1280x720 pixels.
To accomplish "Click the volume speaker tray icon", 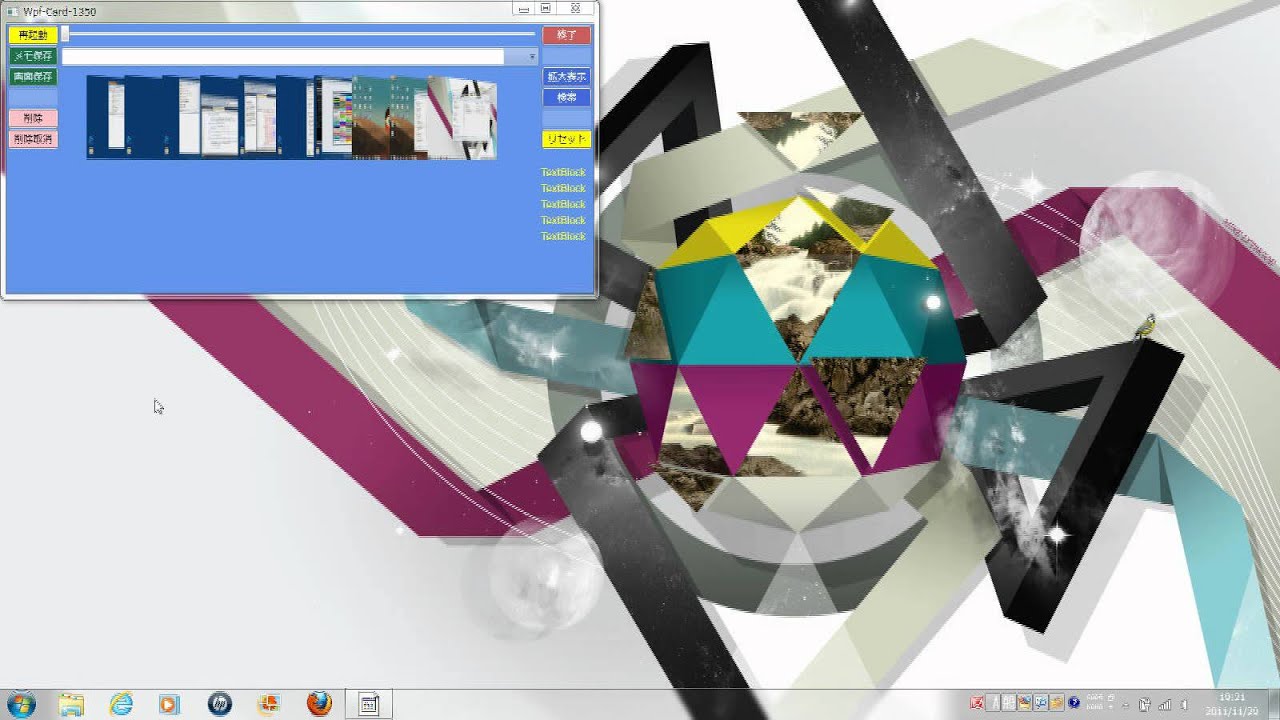I will click(x=1185, y=704).
